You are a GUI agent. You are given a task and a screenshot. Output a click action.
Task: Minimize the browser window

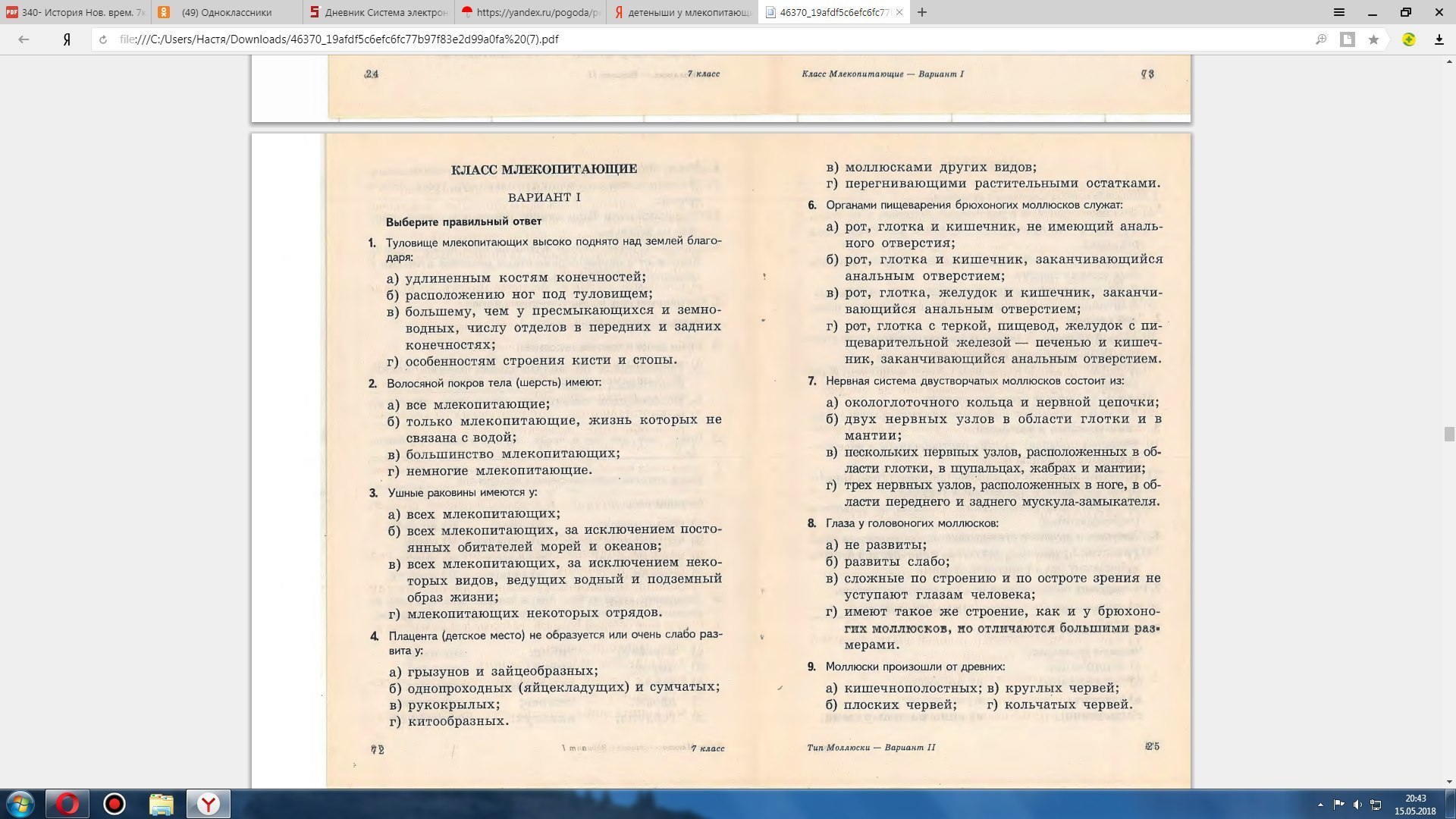(x=1373, y=12)
